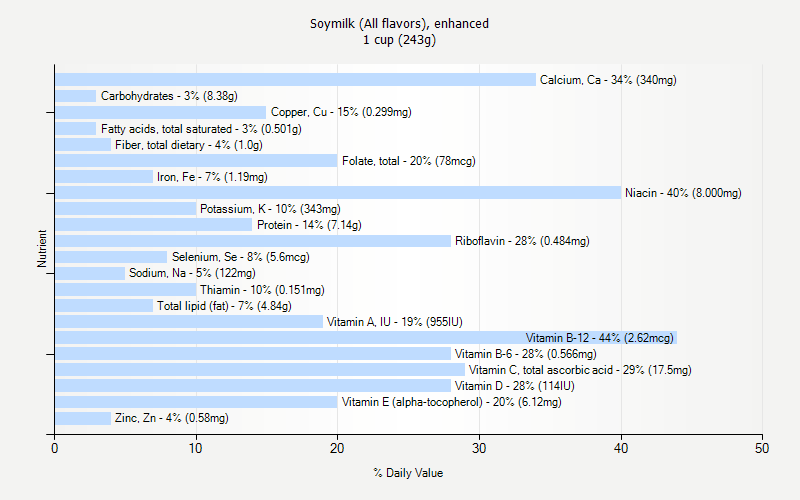Click the 'Vitamin B-6 - 28% (0.566mg)' label

point(526,354)
